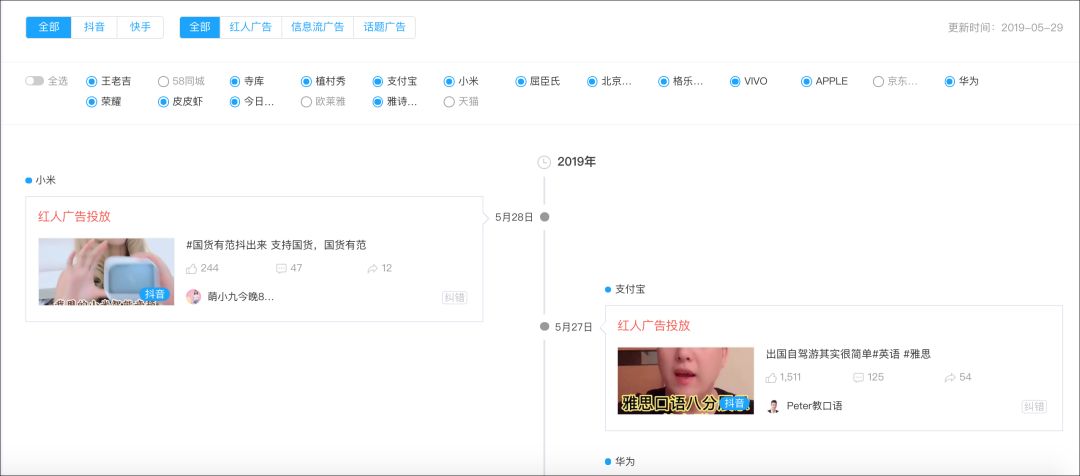The image size is (1080, 476).
Task: Click 红人广告投放 heading on 小米 card
Action: point(74,216)
